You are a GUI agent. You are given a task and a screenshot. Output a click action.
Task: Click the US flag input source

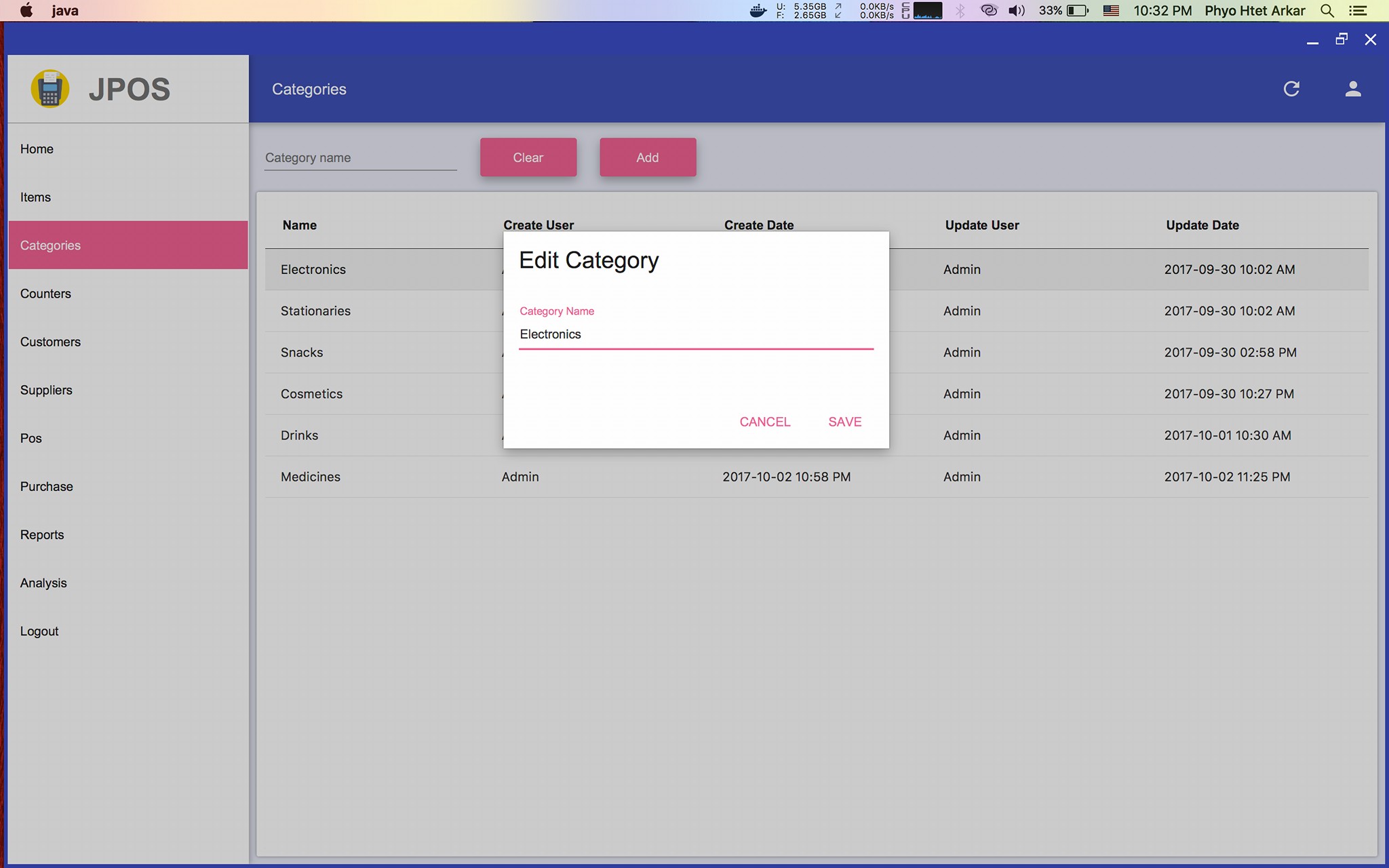tap(1111, 11)
